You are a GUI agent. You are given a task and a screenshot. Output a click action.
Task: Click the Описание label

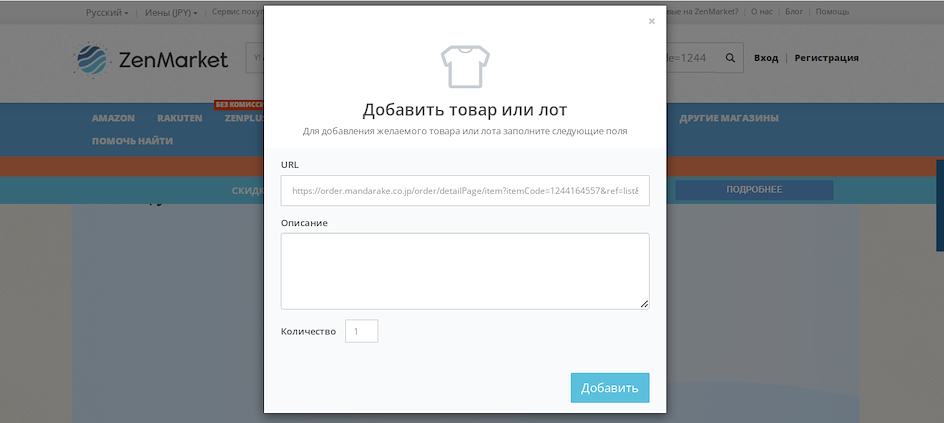304,223
